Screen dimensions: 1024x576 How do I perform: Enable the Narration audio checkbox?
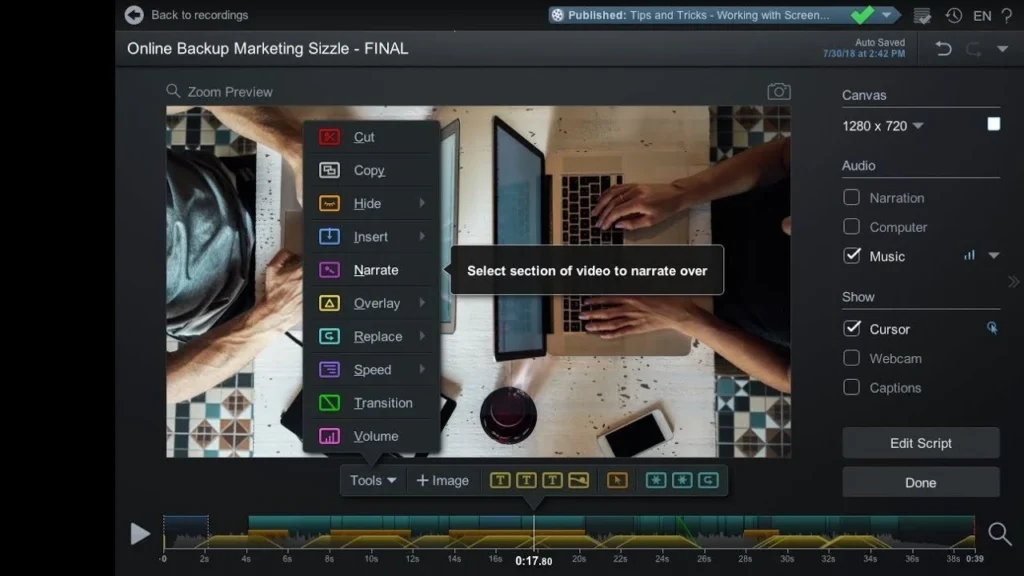852,198
